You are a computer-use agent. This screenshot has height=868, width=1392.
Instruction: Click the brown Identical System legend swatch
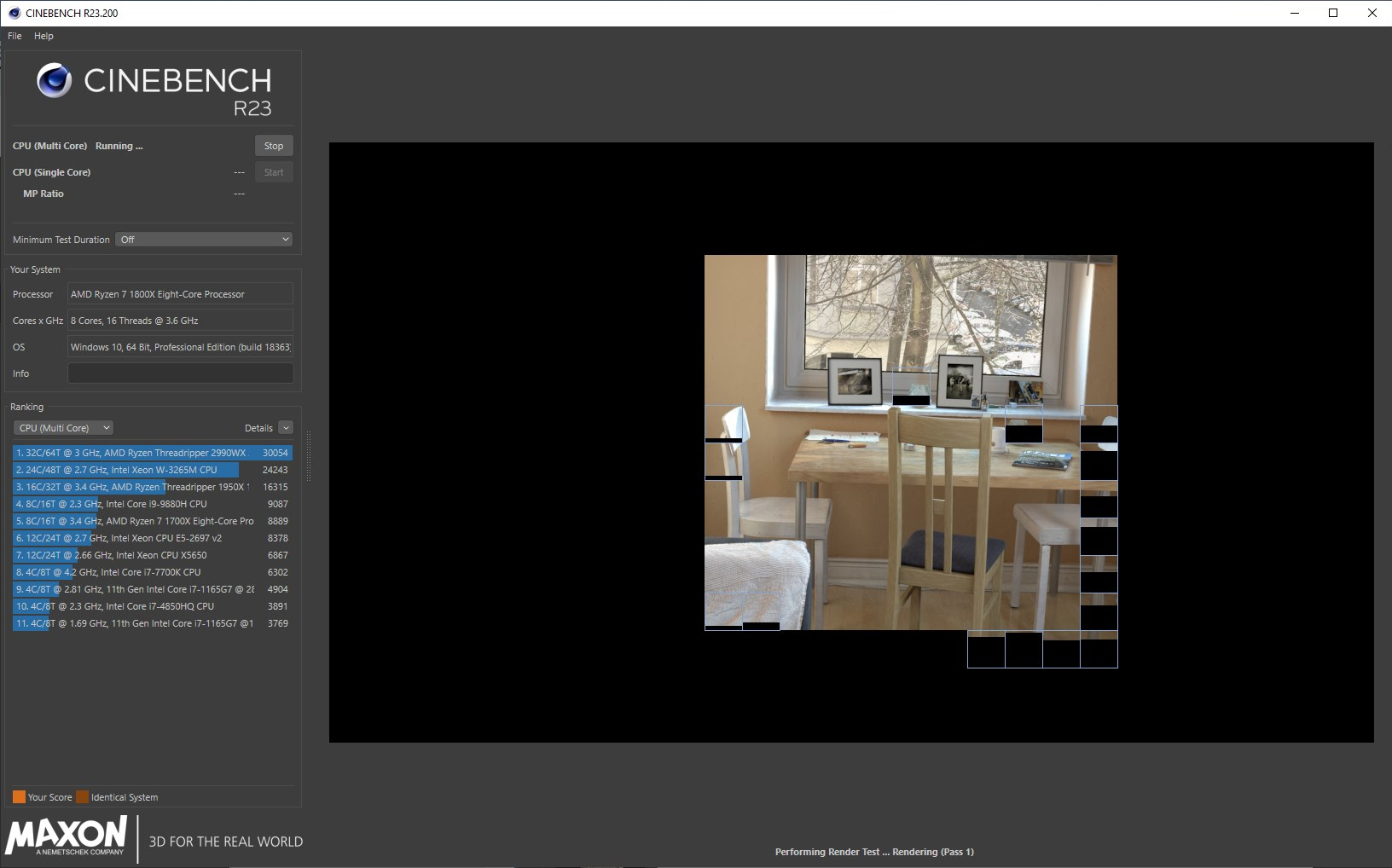[82, 797]
